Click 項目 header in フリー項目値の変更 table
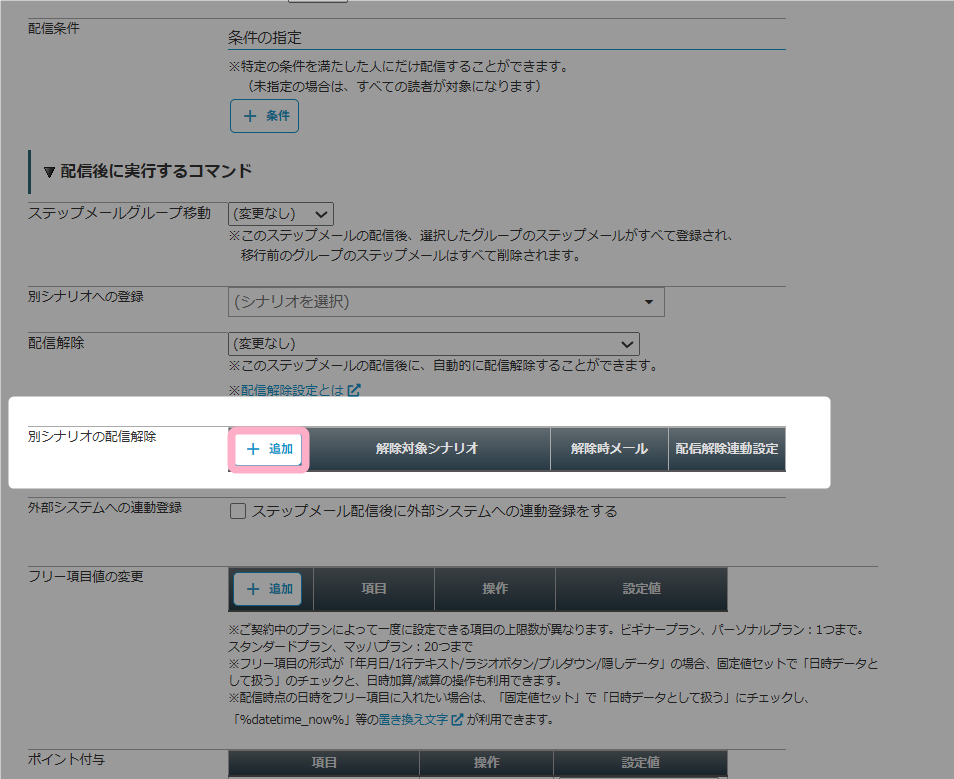 point(374,589)
